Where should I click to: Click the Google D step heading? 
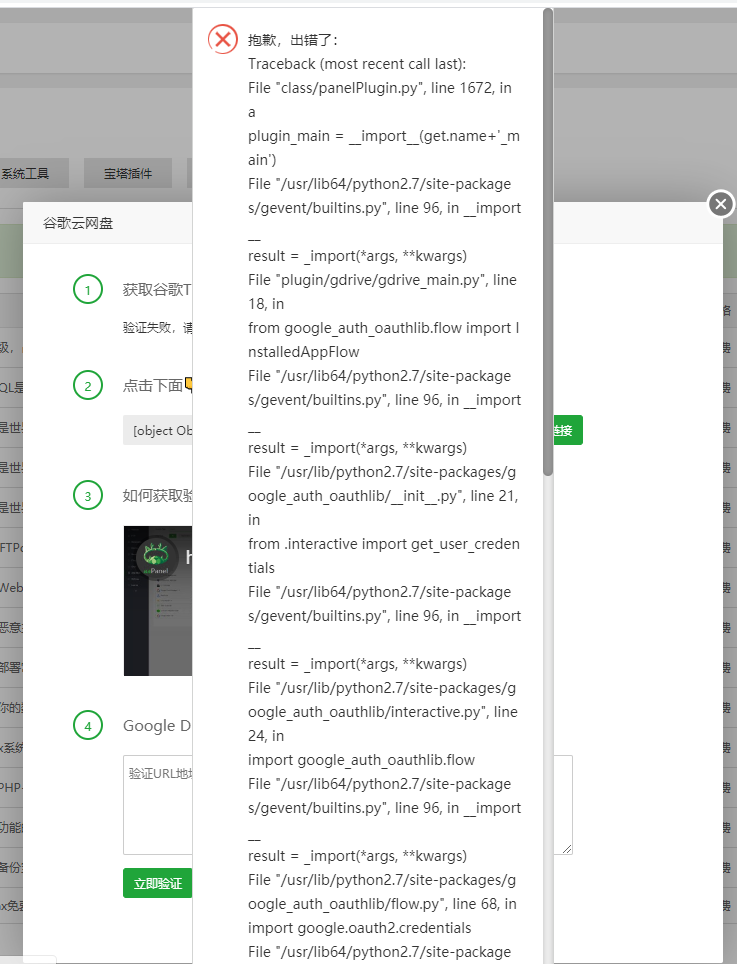157,725
